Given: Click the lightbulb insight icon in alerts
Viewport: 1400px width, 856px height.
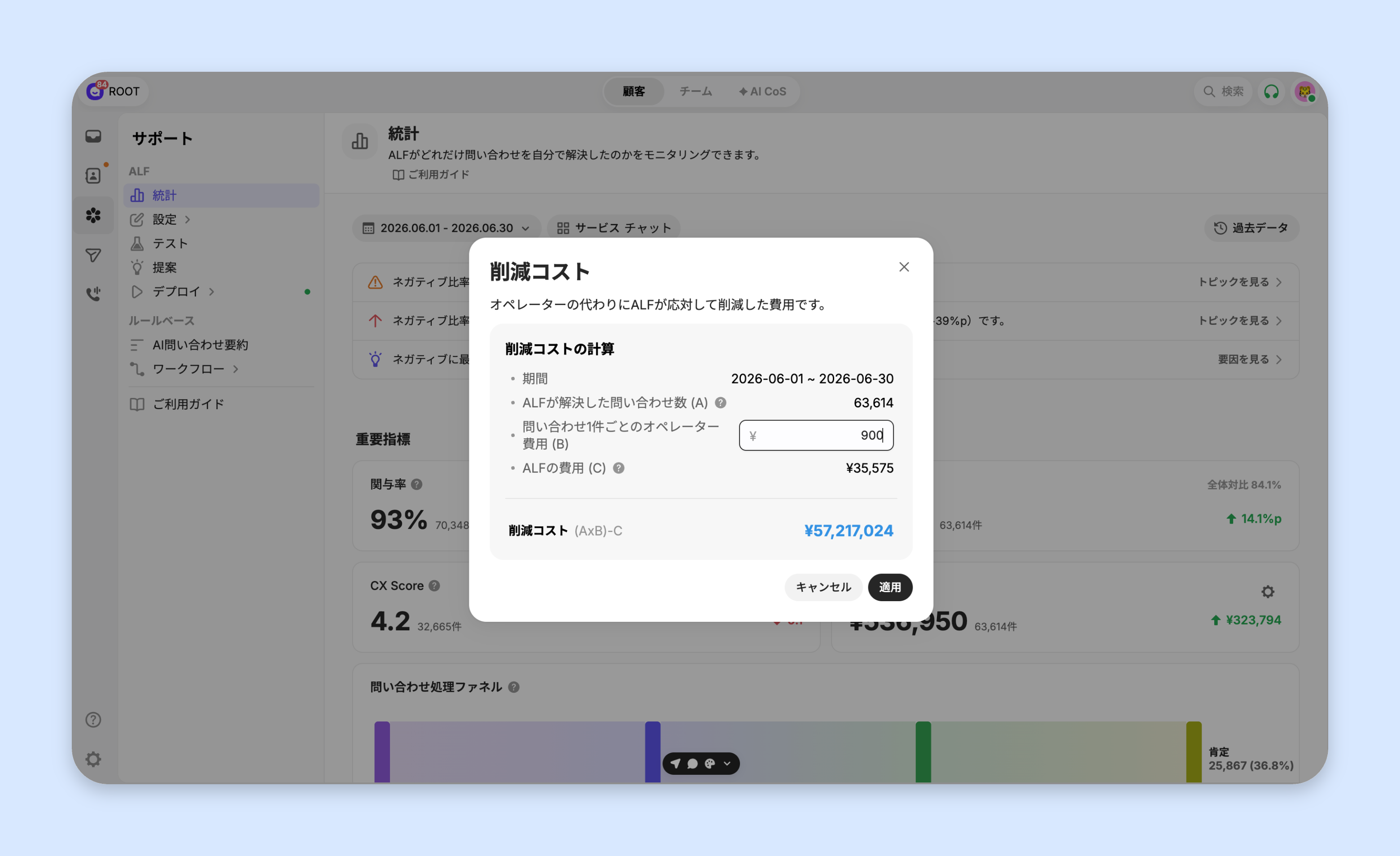Looking at the screenshot, I should [x=375, y=359].
